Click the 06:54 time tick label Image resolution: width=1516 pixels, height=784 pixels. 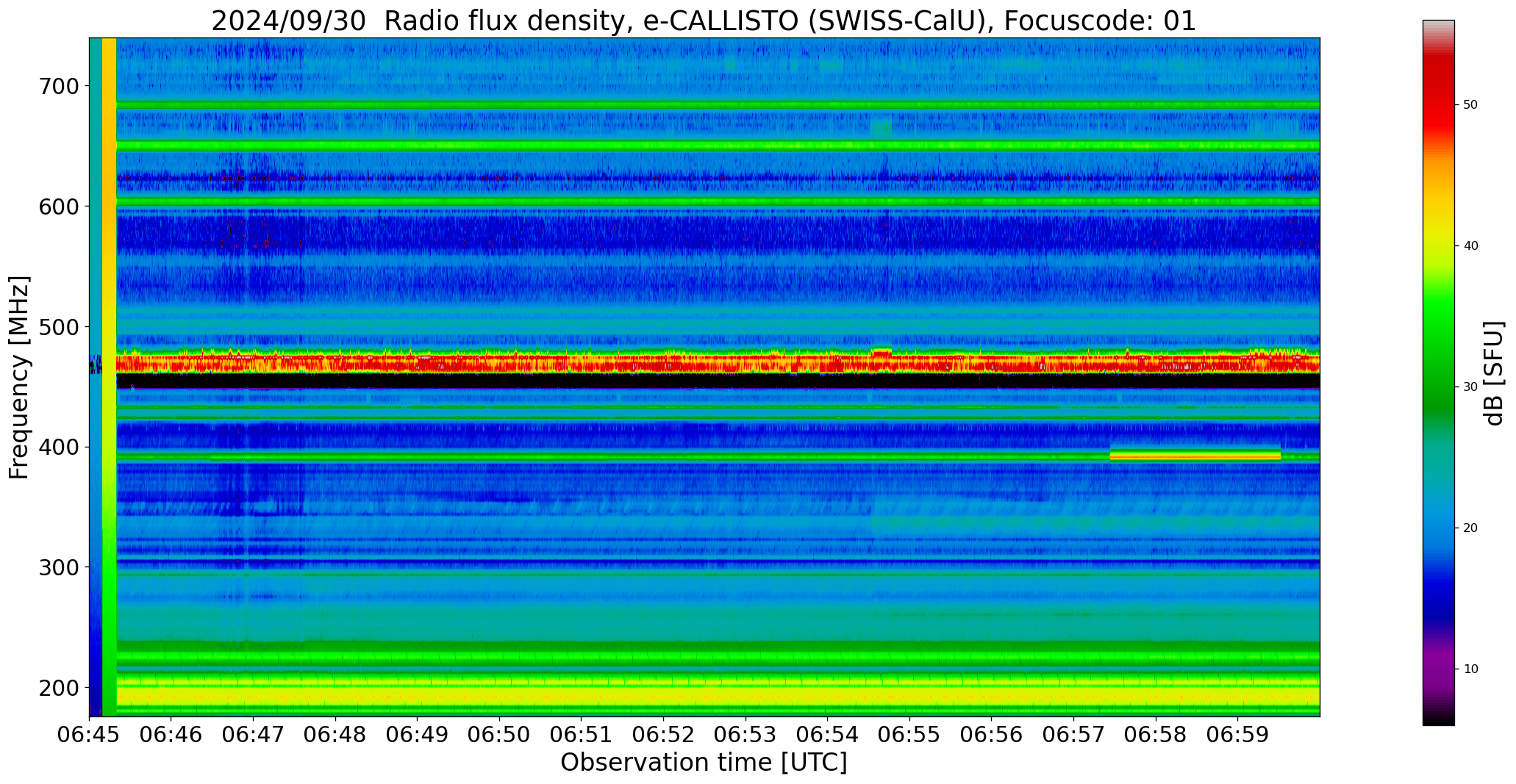(828, 735)
